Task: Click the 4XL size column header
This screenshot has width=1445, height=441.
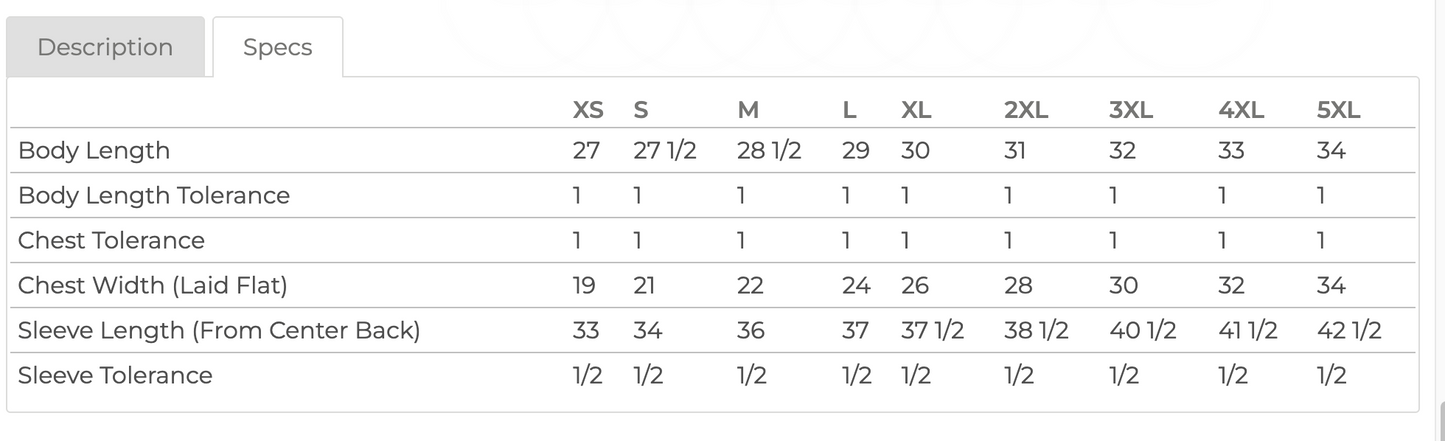Action: (1241, 110)
